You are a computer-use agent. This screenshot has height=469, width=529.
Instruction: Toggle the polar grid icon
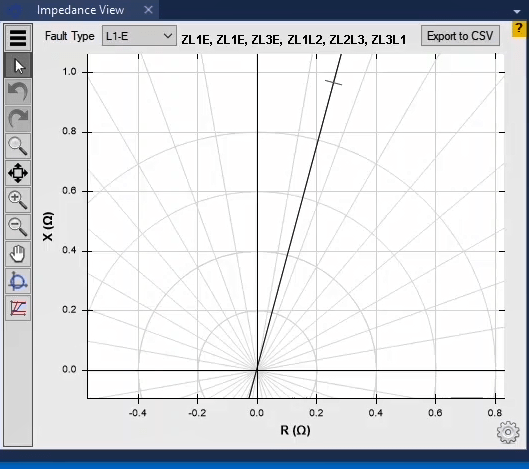pyautogui.click(x=18, y=281)
